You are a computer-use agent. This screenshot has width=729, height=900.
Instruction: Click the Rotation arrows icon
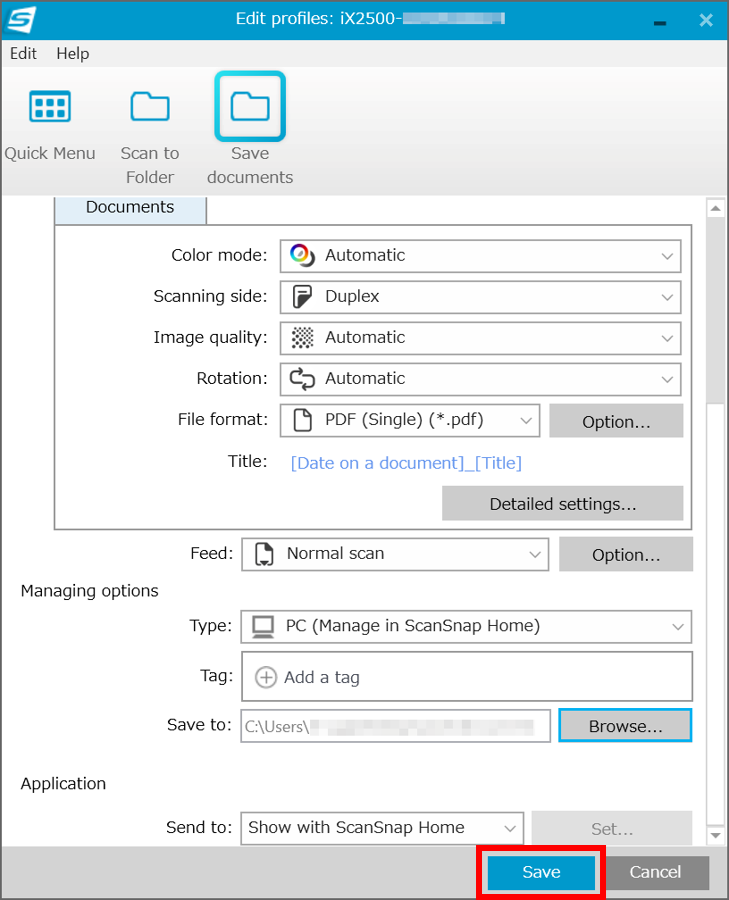click(x=302, y=379)
